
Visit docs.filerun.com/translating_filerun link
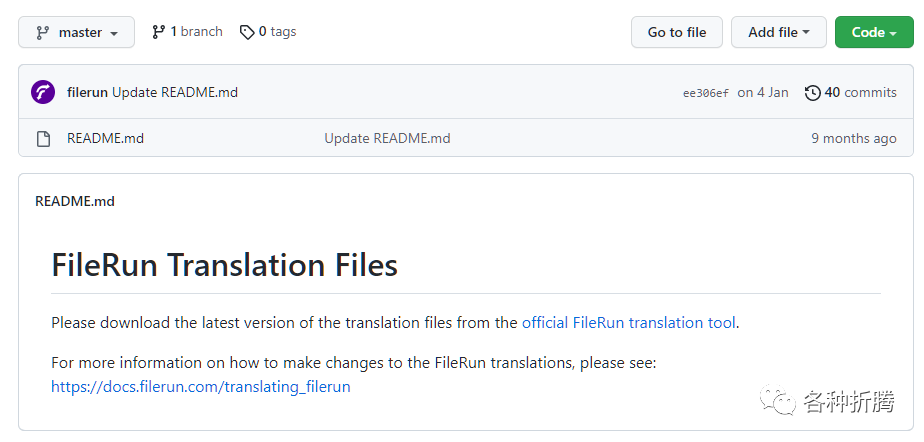200,386
